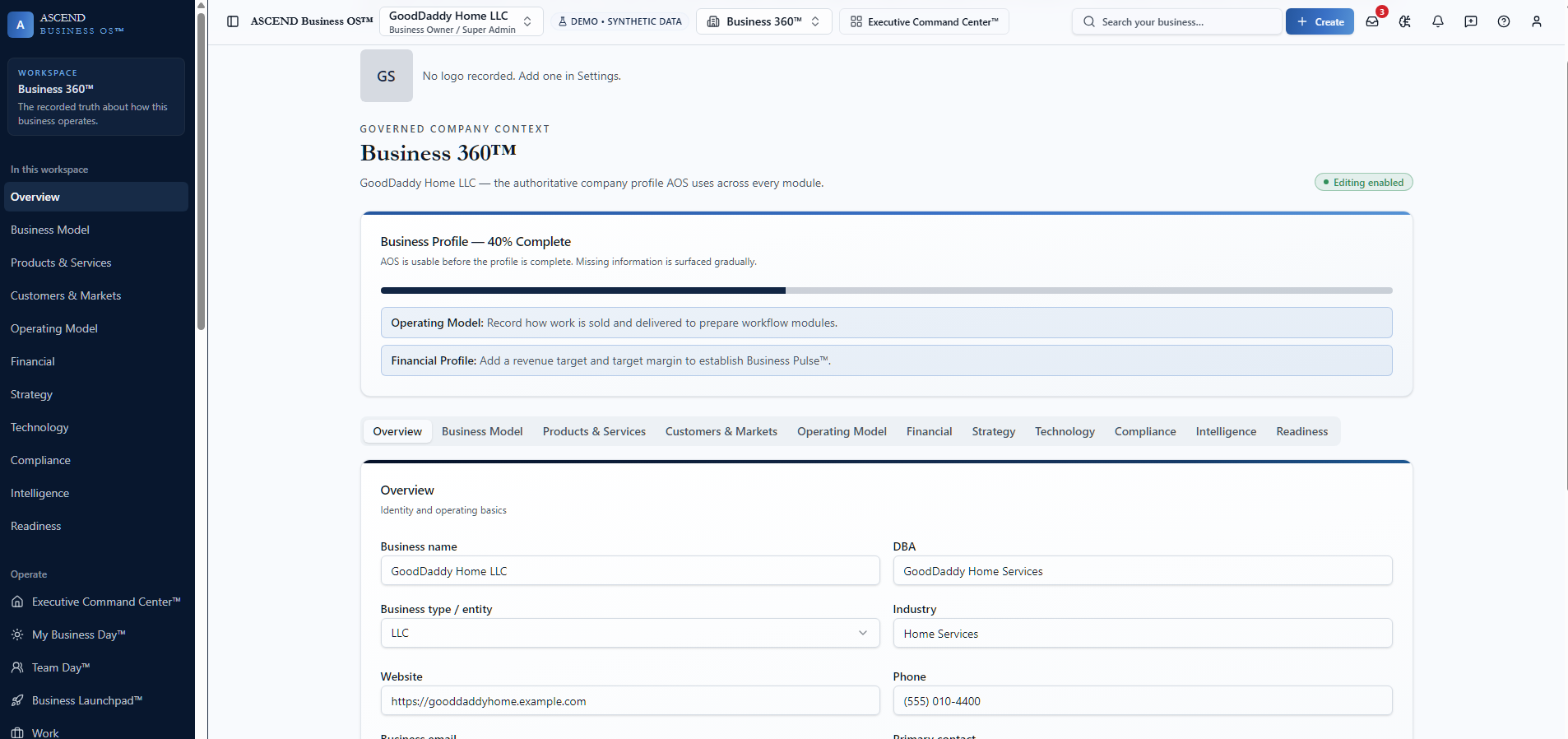Image resolution: width=1568 pixels, height=739 pixels.
Task: Open the GoodDaddy Home LLC company switcher
Action: tap(461, 21)
